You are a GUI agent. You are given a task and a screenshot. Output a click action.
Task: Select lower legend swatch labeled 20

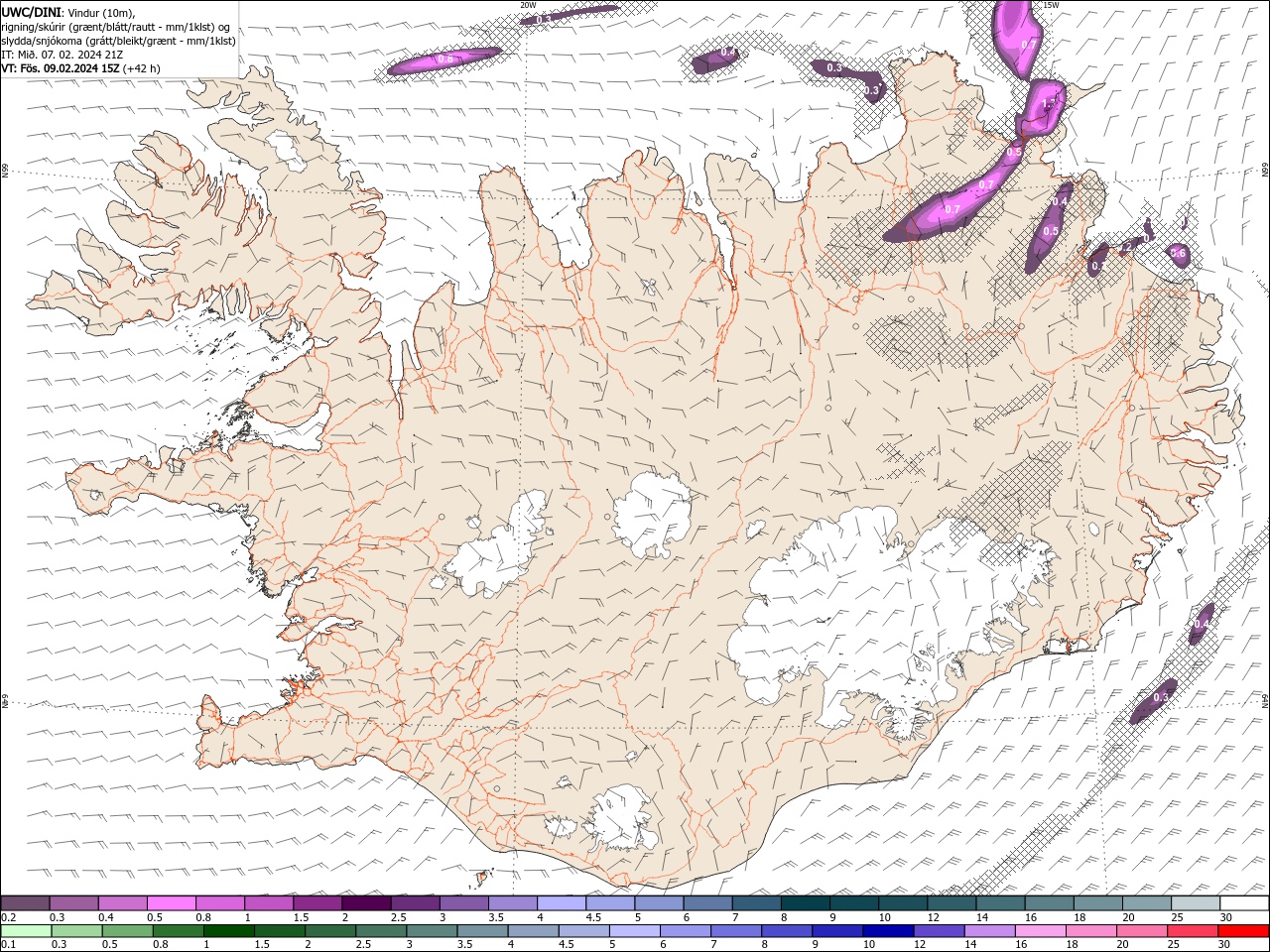[1142, 931]
